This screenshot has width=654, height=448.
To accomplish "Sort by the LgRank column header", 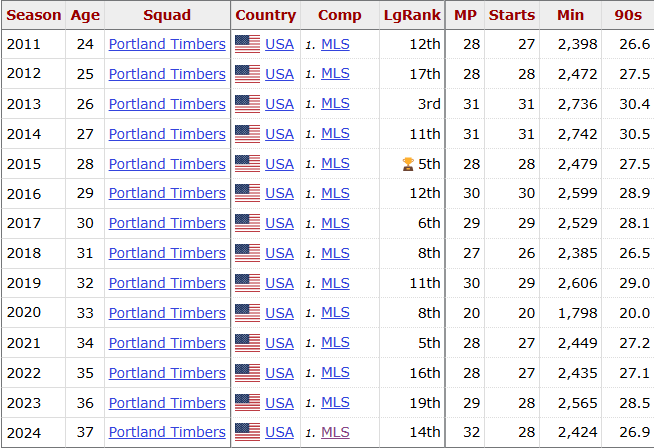I will (x=411, y=15).
